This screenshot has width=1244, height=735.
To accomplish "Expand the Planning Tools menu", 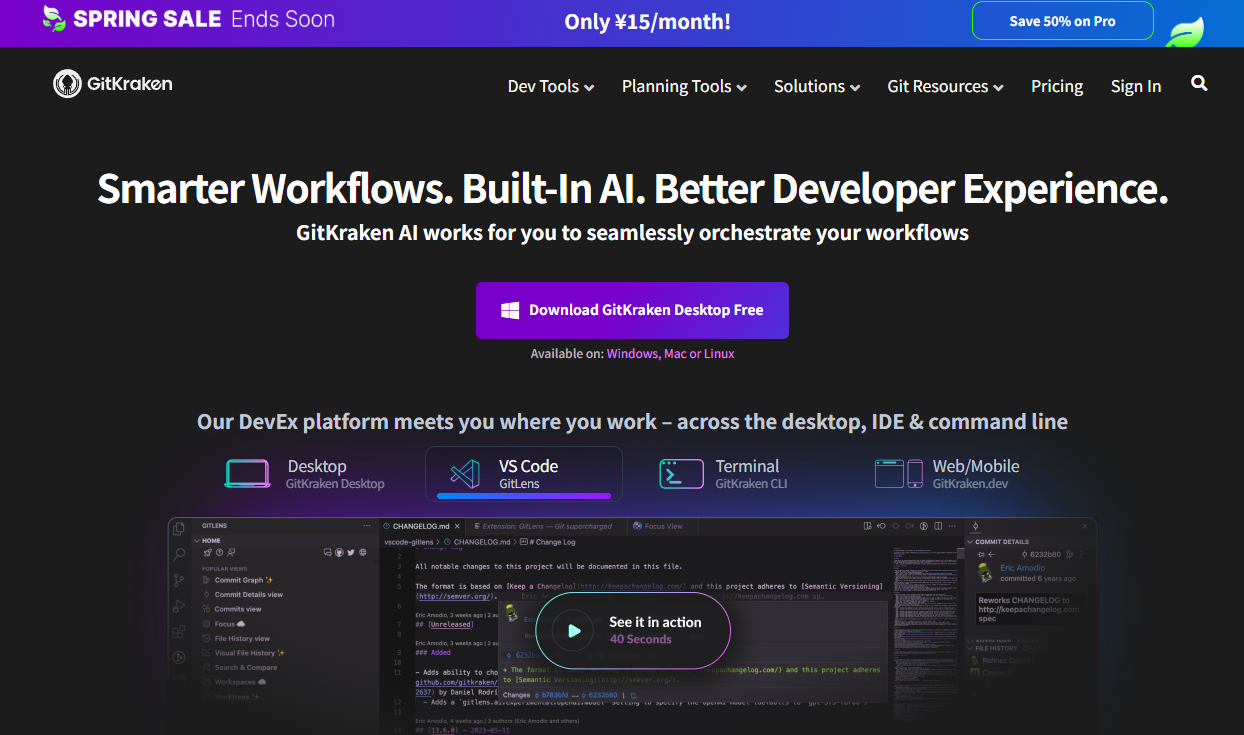I will click(x=684, y=86).
